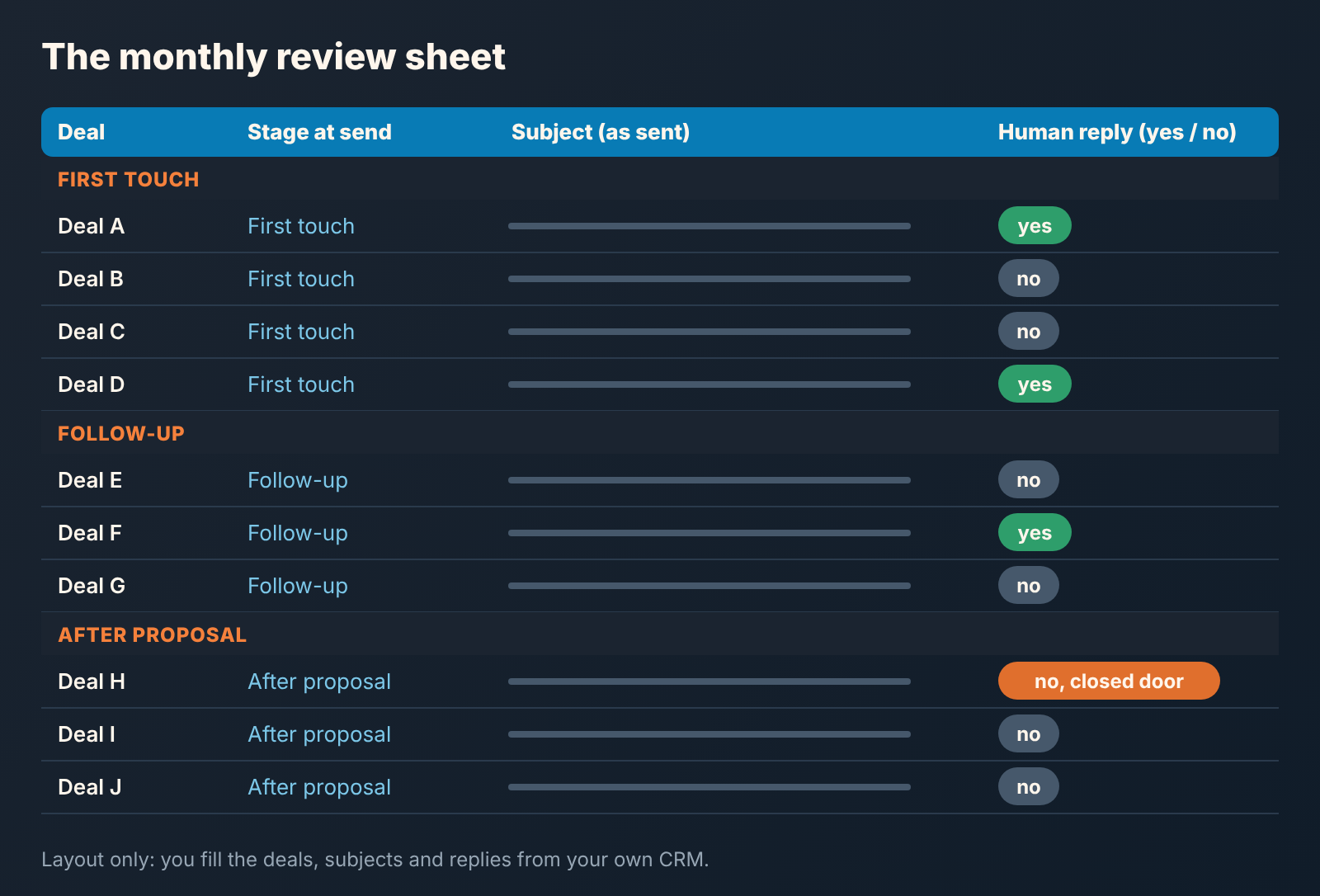Click the 'no' badge in Deal E row
This screenshot has height=896, width=1320.
point(1028,479)
